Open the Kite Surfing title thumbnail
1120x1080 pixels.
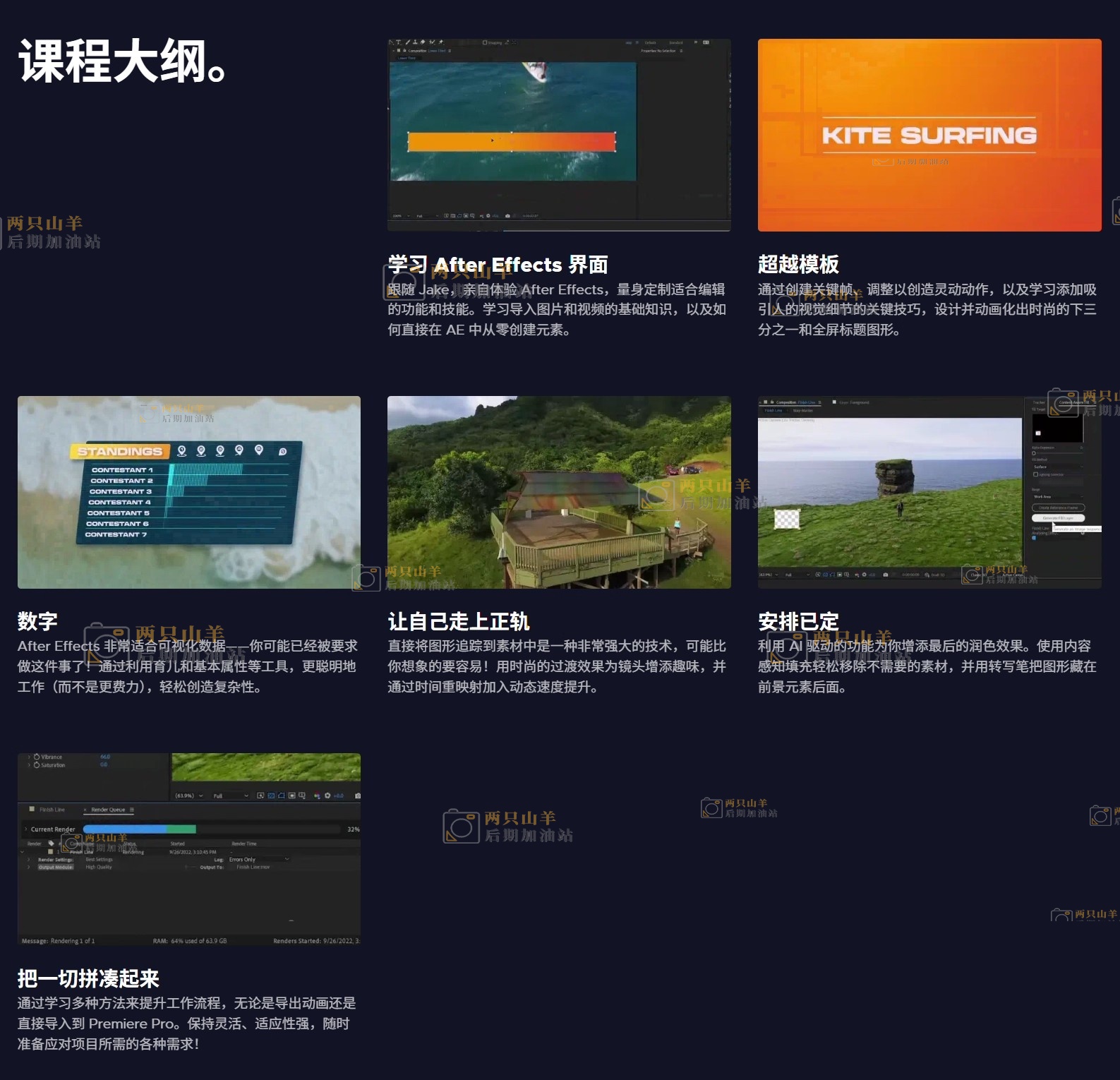click(929, 135)
